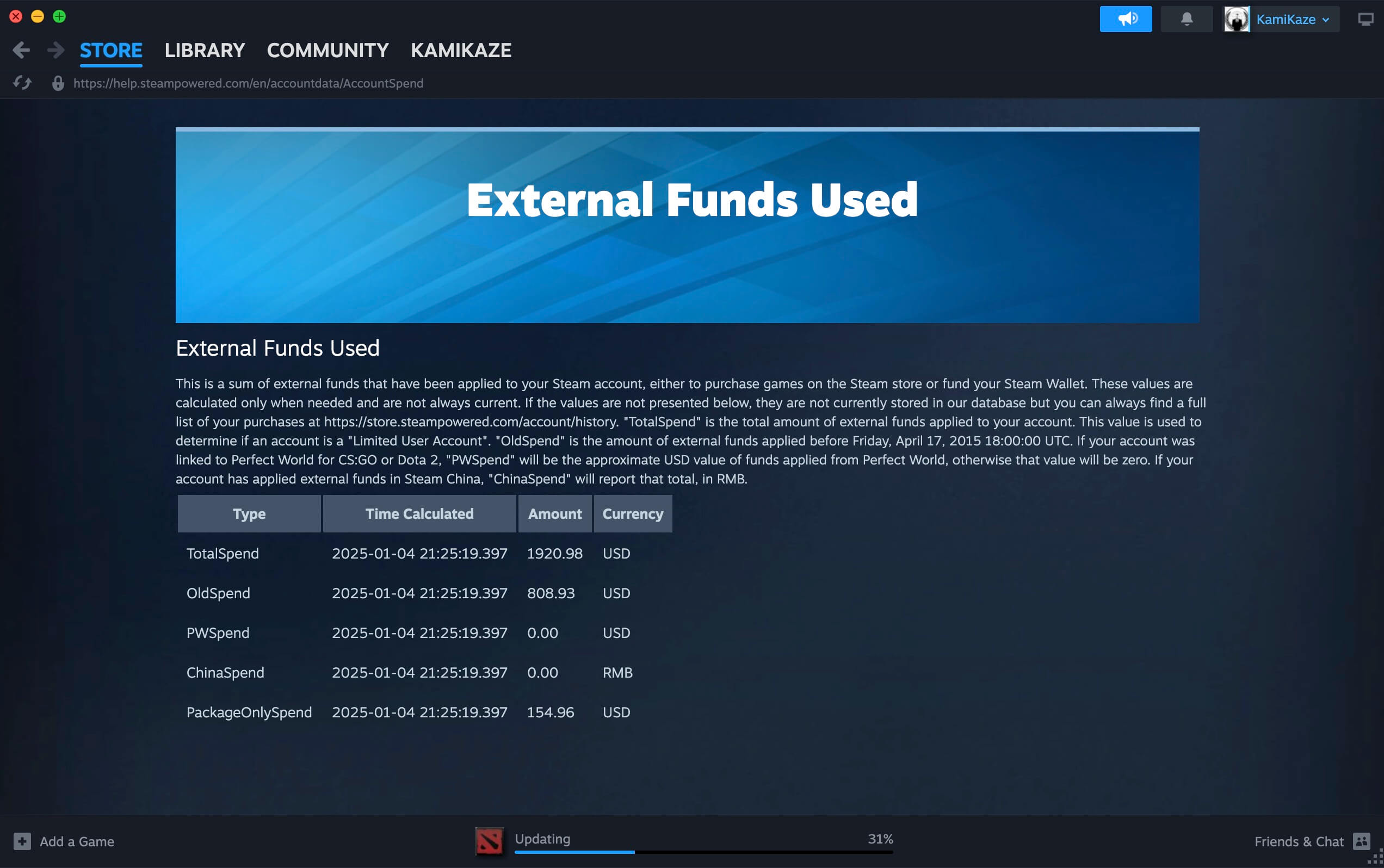Click the plus icon next to Add a Game

[22, 841]
